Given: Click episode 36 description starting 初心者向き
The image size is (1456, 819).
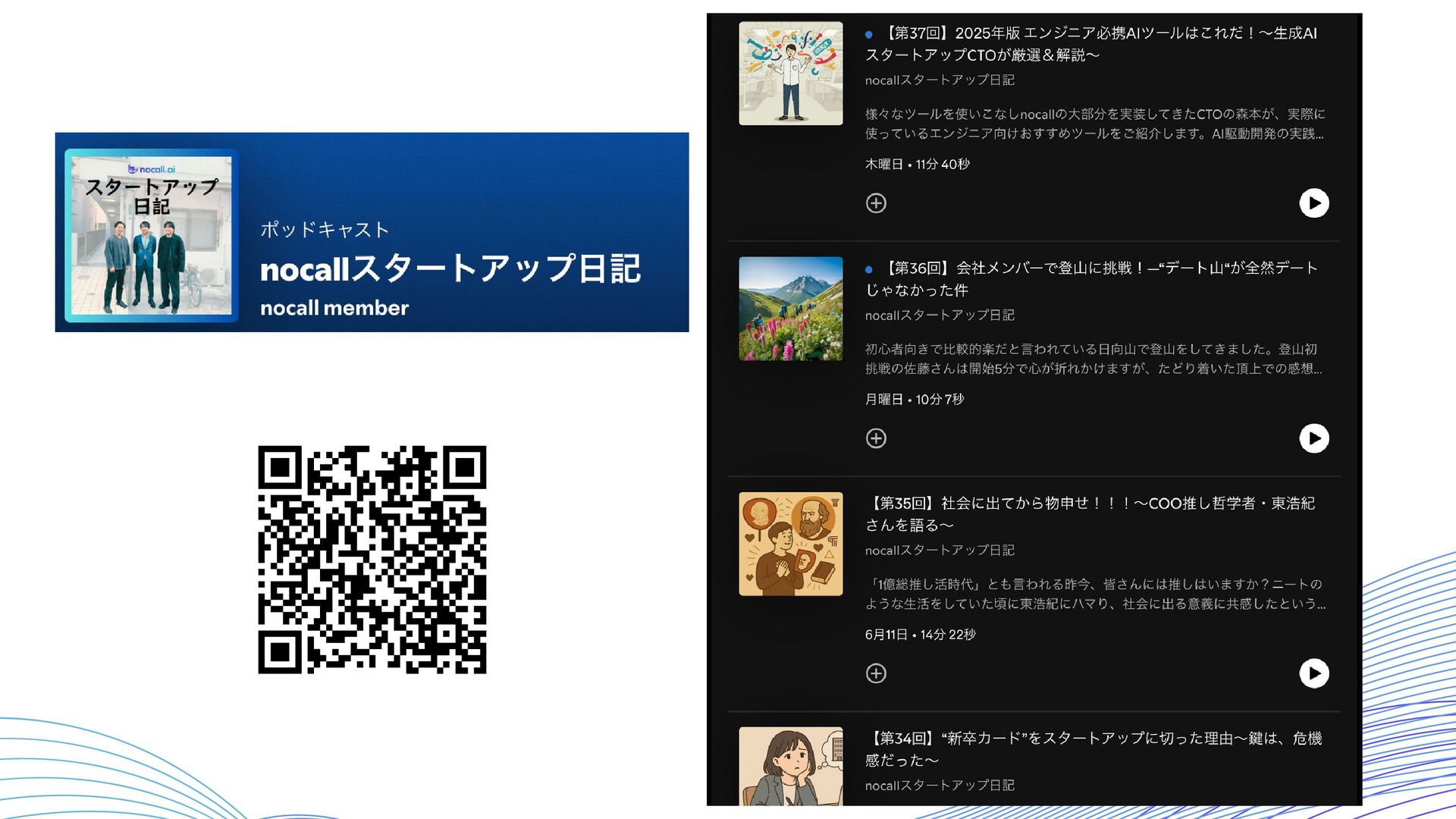Looking at the screenshot, I should click(1094, 359).
